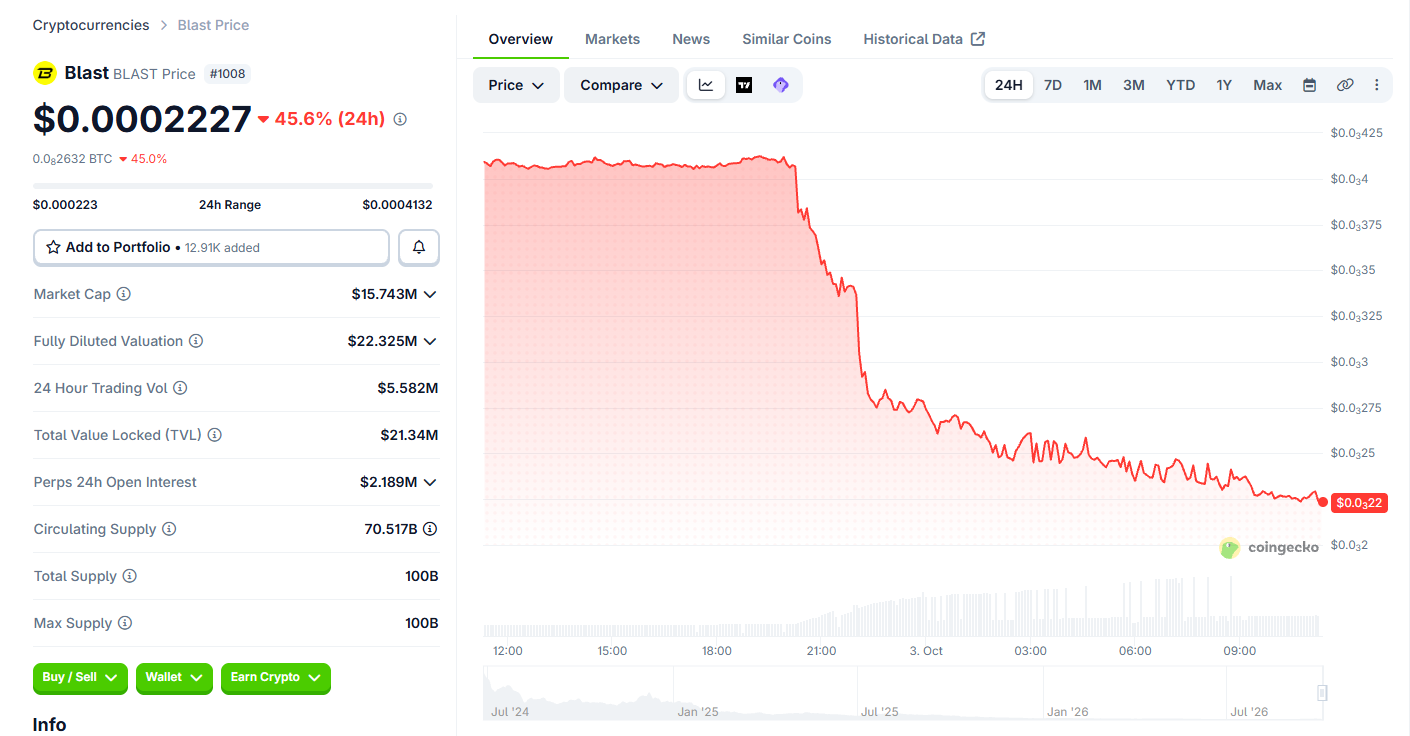Click the current price marker $0.0₃22
The width and height of the screenshot is (1410, 736).
coord(1359,502)
